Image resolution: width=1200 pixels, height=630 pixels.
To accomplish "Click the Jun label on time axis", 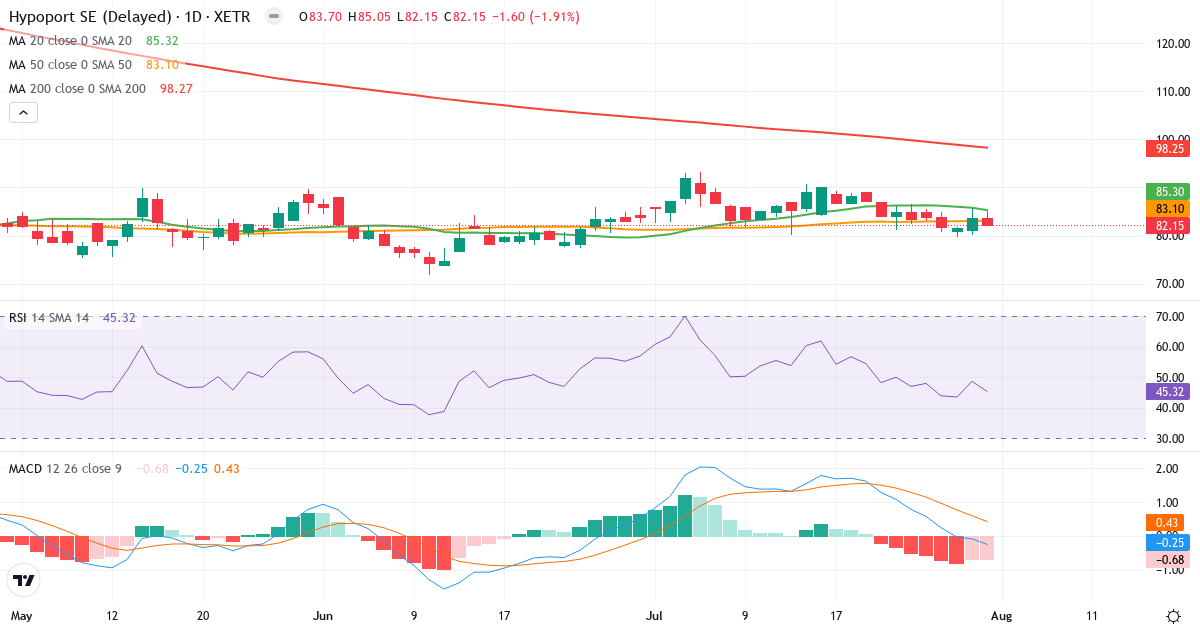I will (x=321, y=616).
